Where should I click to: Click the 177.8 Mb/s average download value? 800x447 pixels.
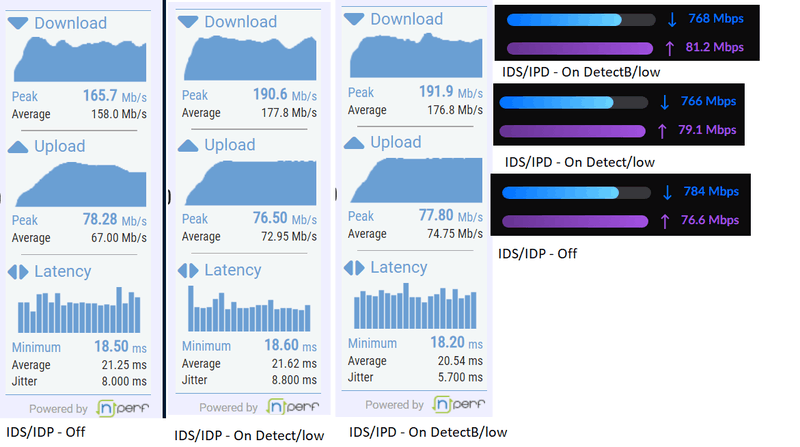[x=289, y=113]
